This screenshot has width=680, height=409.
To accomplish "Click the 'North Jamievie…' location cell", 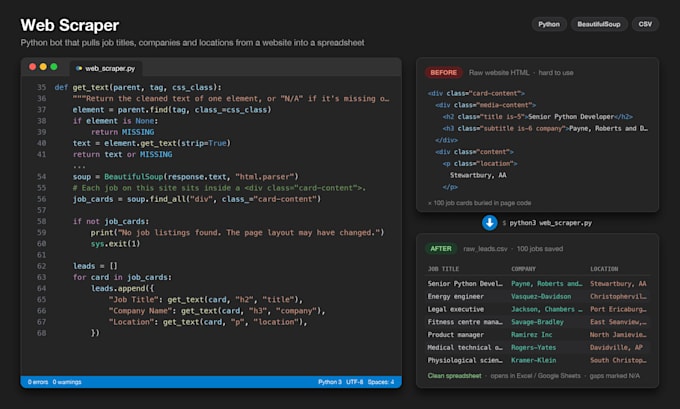I will coord(618,335).
